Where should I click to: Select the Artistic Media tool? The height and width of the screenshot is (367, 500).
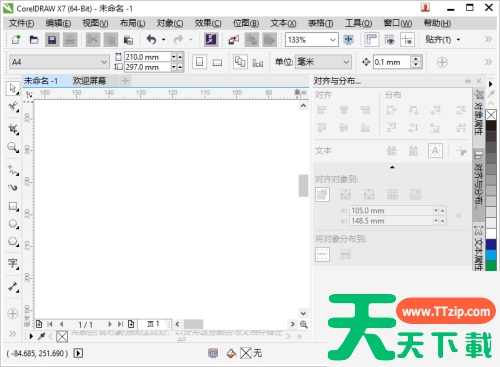tap(13, 188)
